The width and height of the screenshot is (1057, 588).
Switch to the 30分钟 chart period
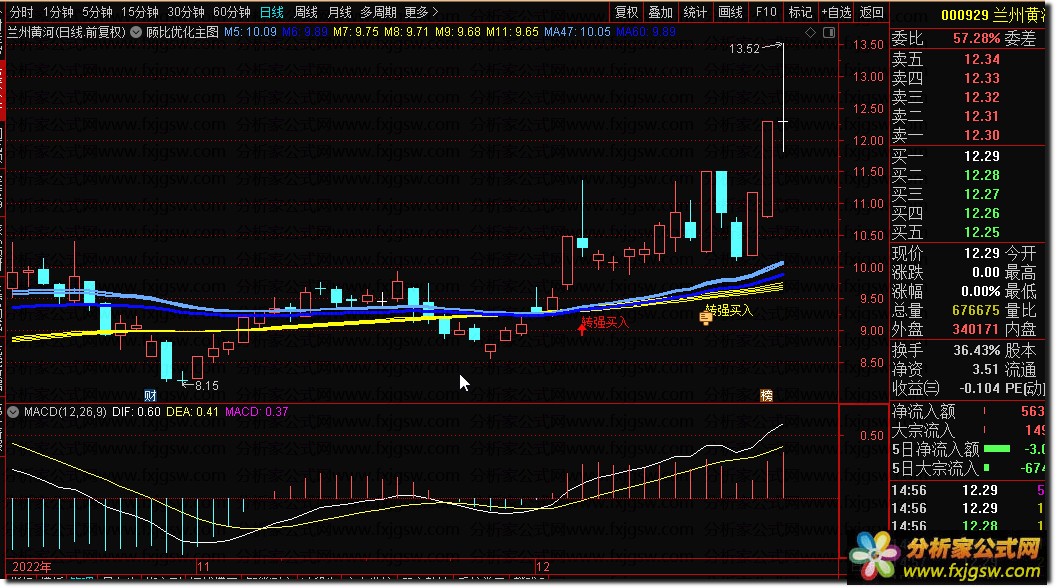pos(185,12)
